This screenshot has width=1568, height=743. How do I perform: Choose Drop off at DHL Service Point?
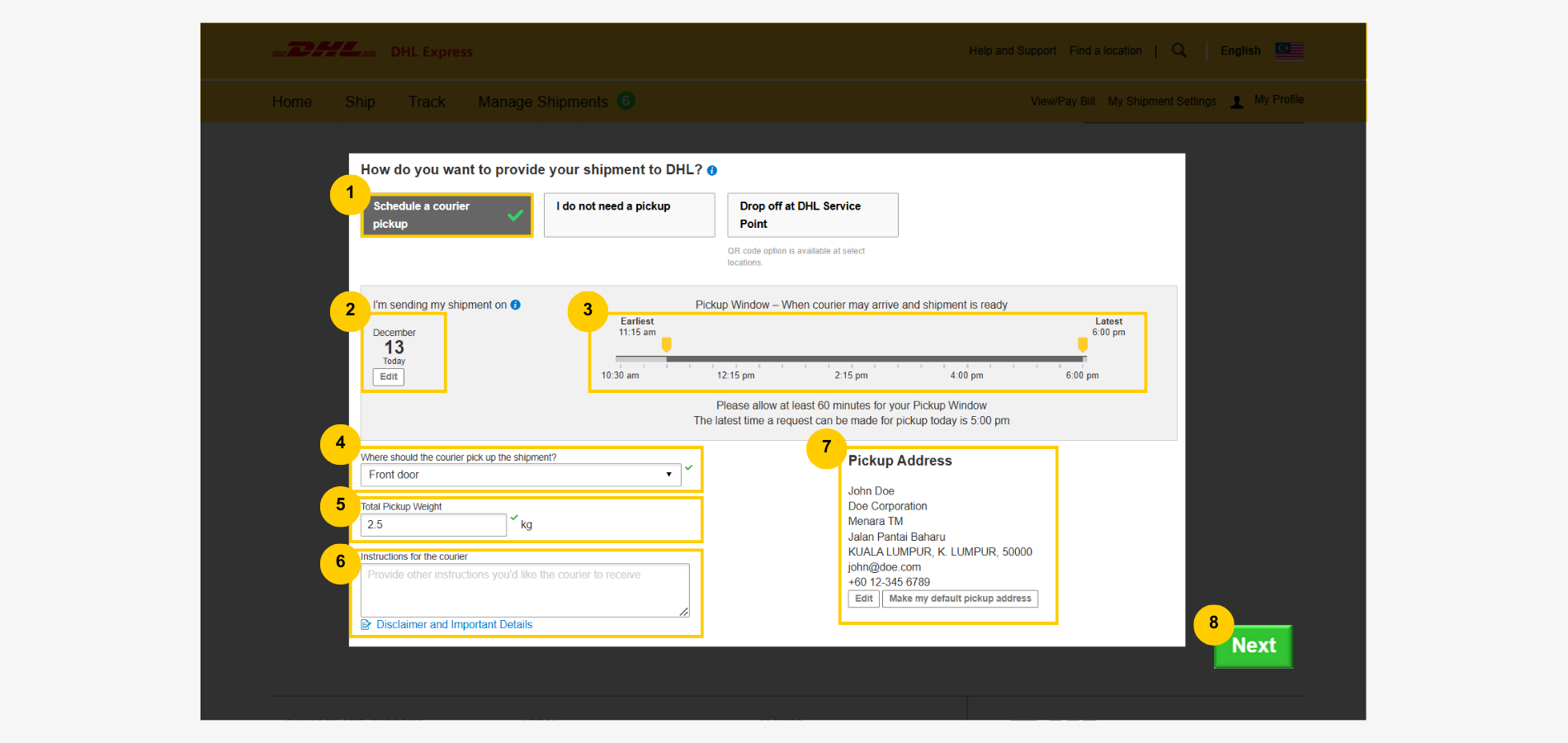[813, 215]
